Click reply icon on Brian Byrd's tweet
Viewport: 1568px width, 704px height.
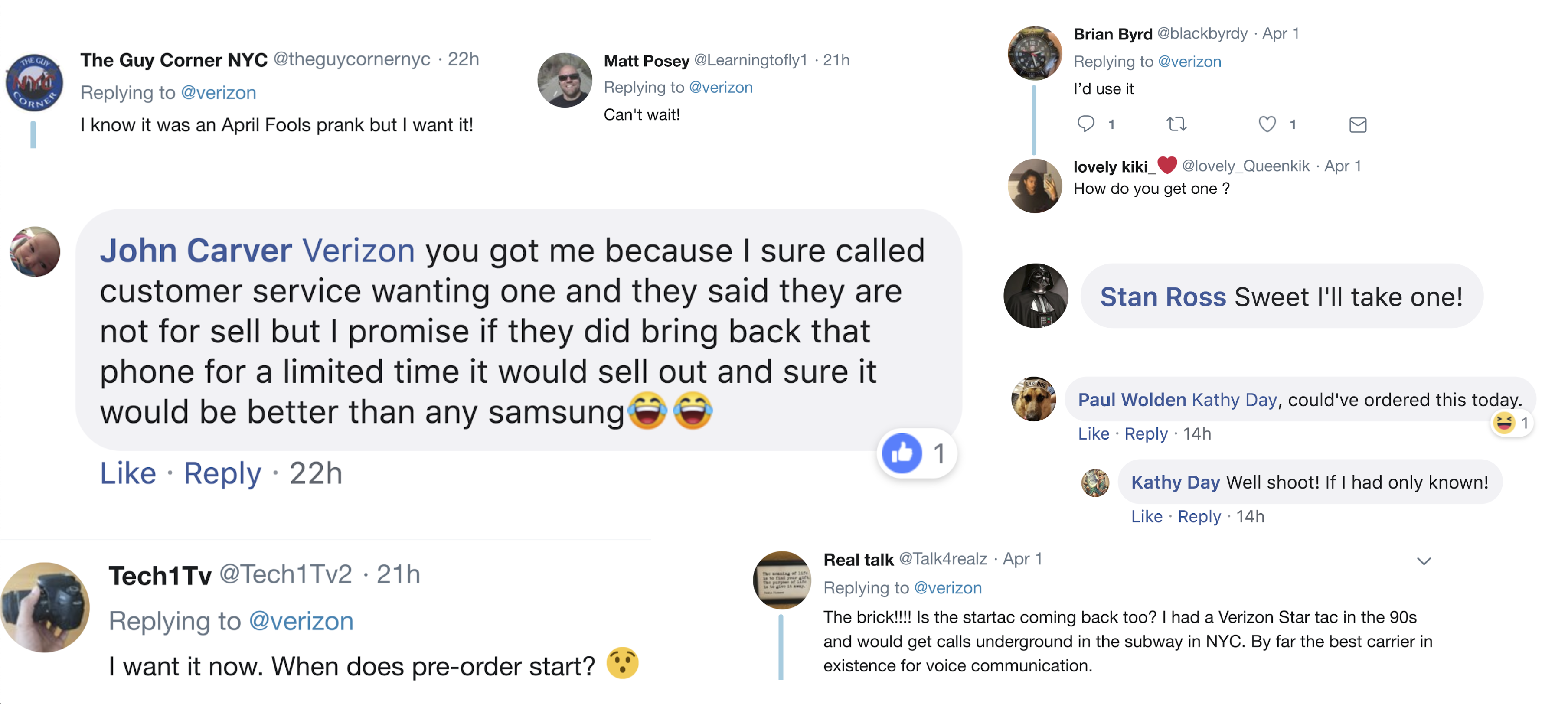[x=1085, y=124]
